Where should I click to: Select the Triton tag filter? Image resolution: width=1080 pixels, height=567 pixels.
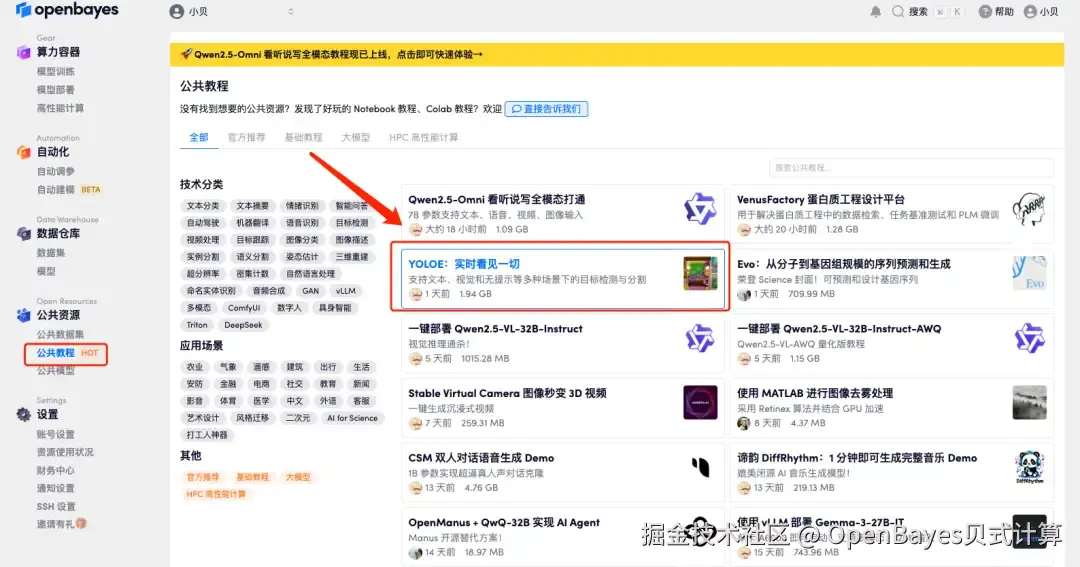(x=196, y=325)
